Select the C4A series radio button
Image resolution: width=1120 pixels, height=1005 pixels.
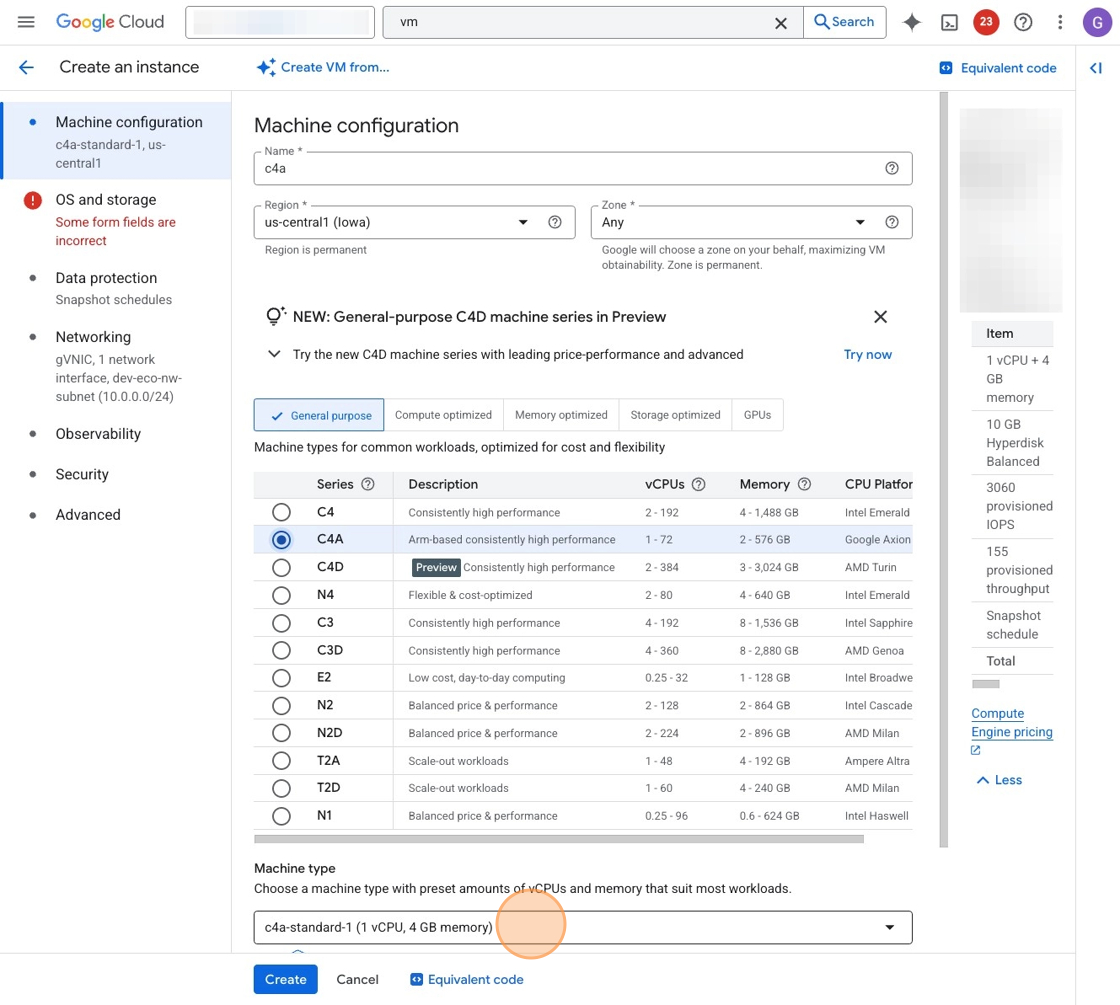click(281, 540)
